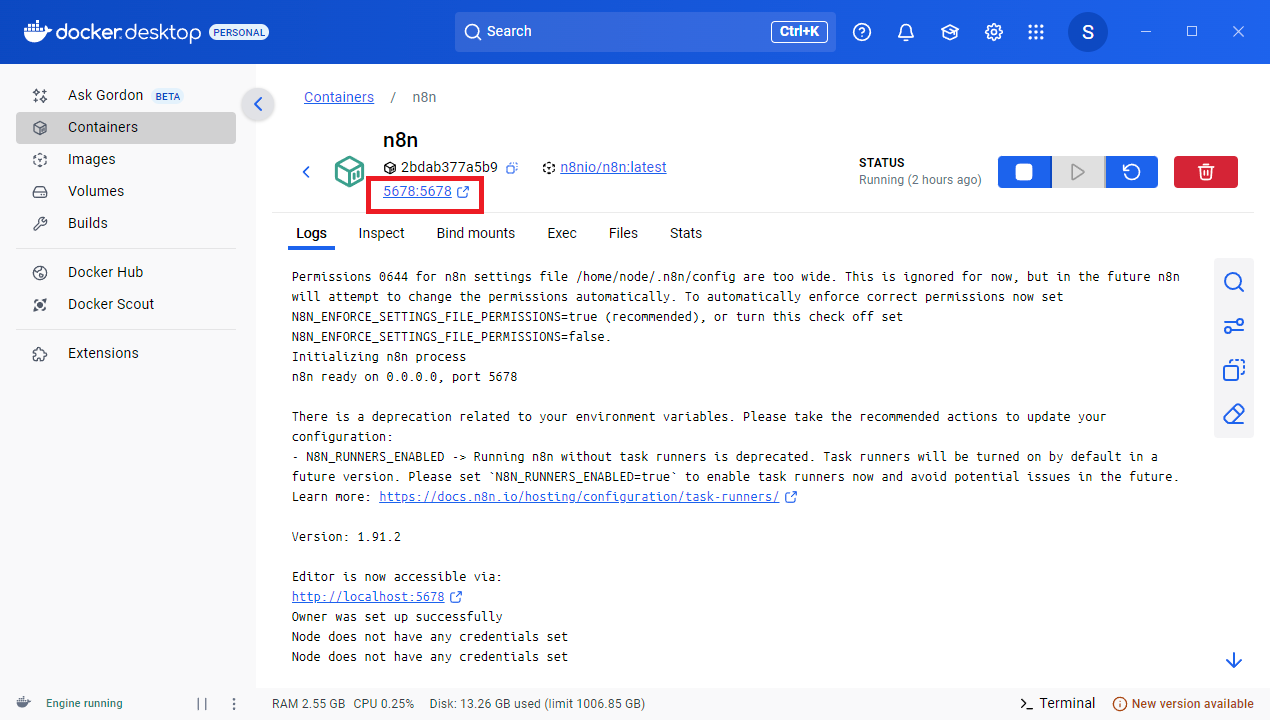The height and width of the screenshot is (720, 1270).
Task: Open log display settings sliders icon
Action: tap(1234, 326)
